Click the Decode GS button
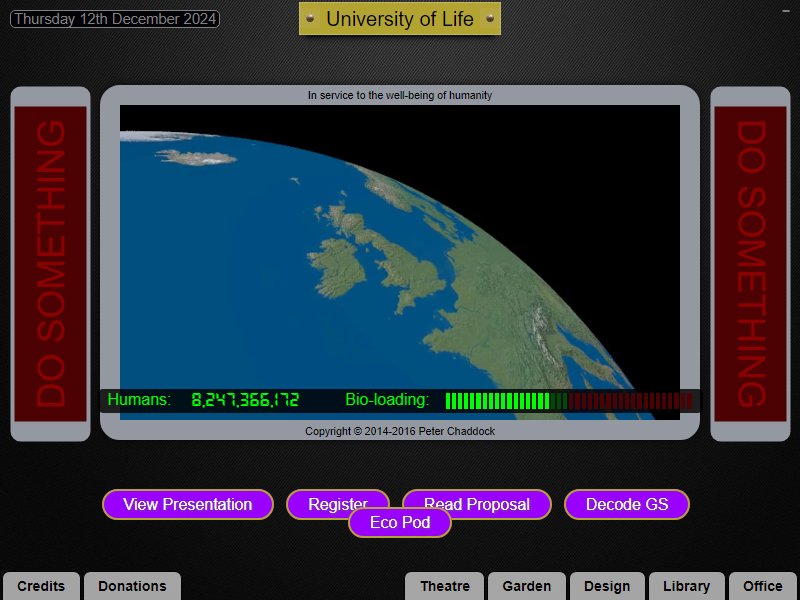Screen dimensions: 800x600 [x=627, y=504]
